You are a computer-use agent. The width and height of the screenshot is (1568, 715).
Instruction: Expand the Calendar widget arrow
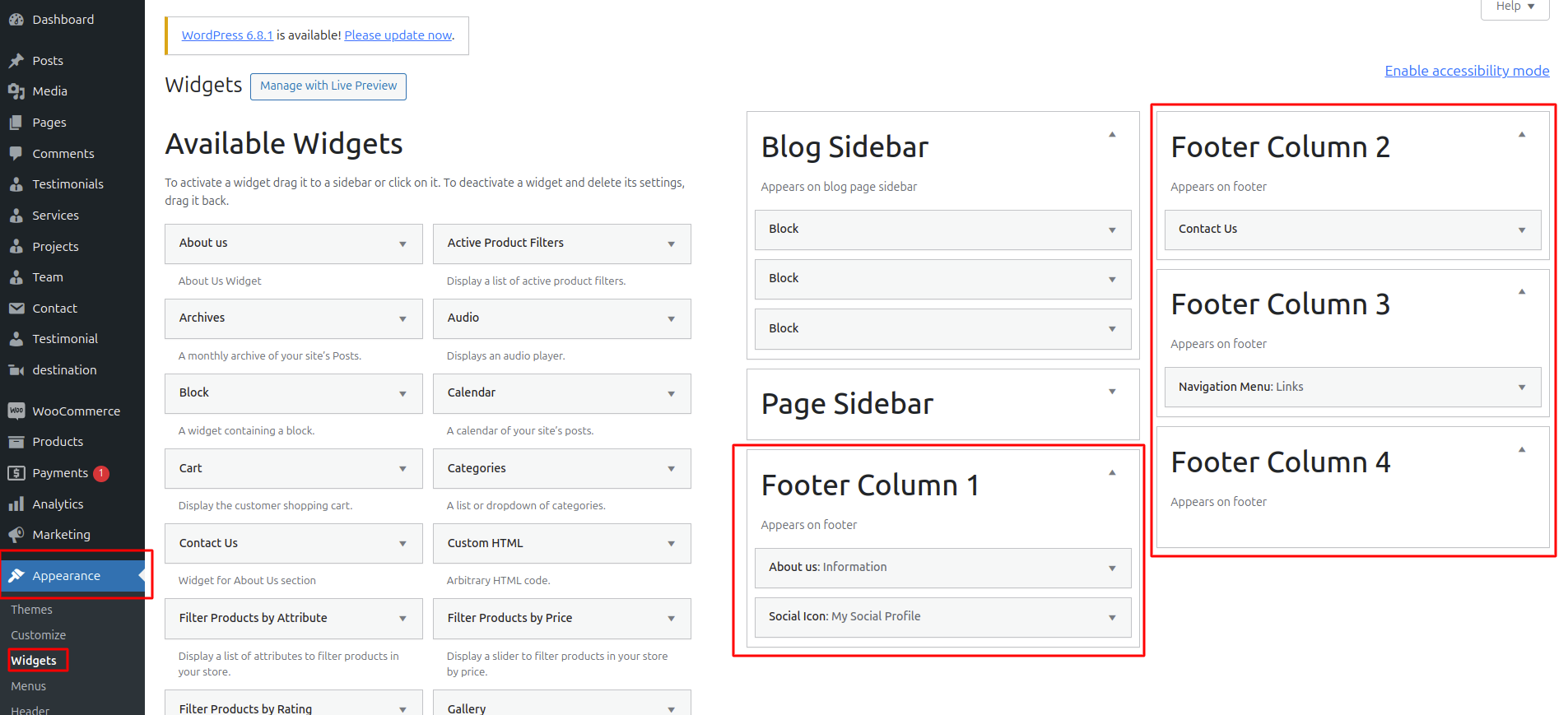click(x=672, y=394)
